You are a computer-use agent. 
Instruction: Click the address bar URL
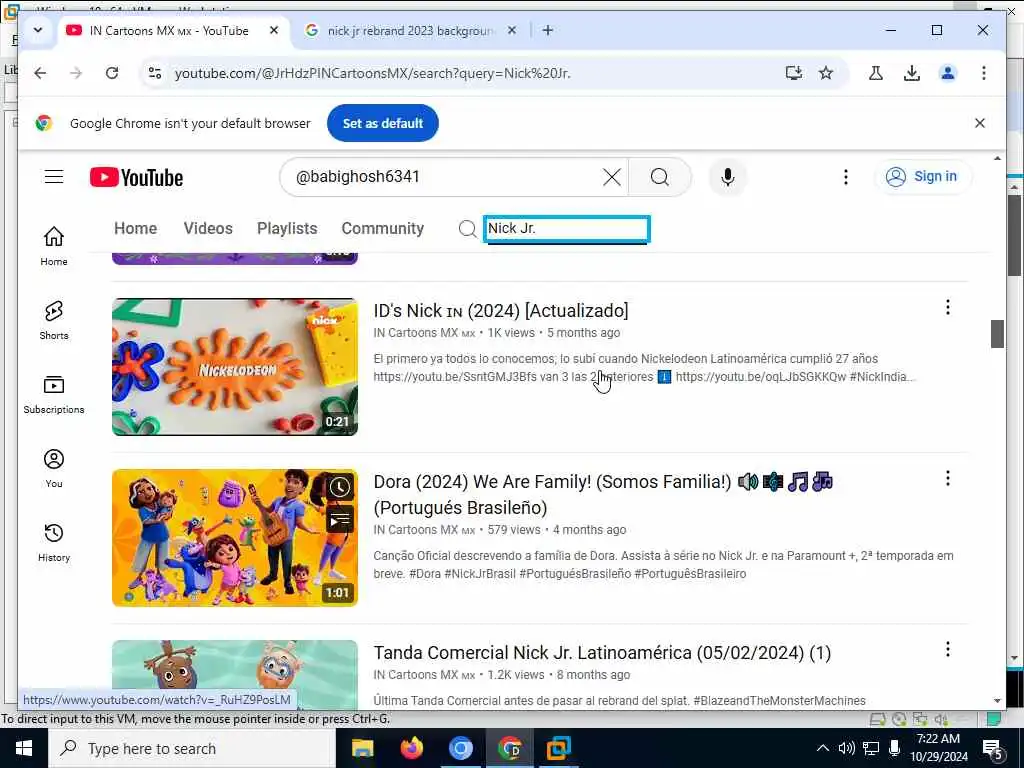point(372,73)
